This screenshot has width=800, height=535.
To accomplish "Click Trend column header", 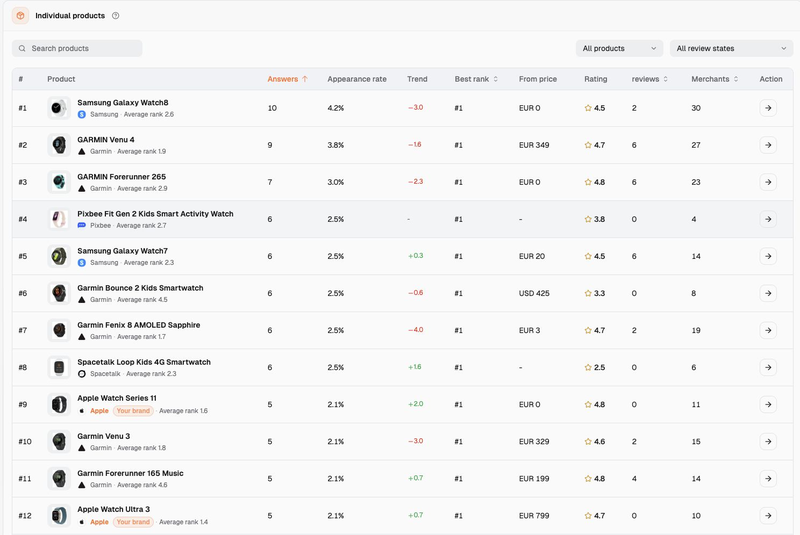I will [x=417, y=79].
